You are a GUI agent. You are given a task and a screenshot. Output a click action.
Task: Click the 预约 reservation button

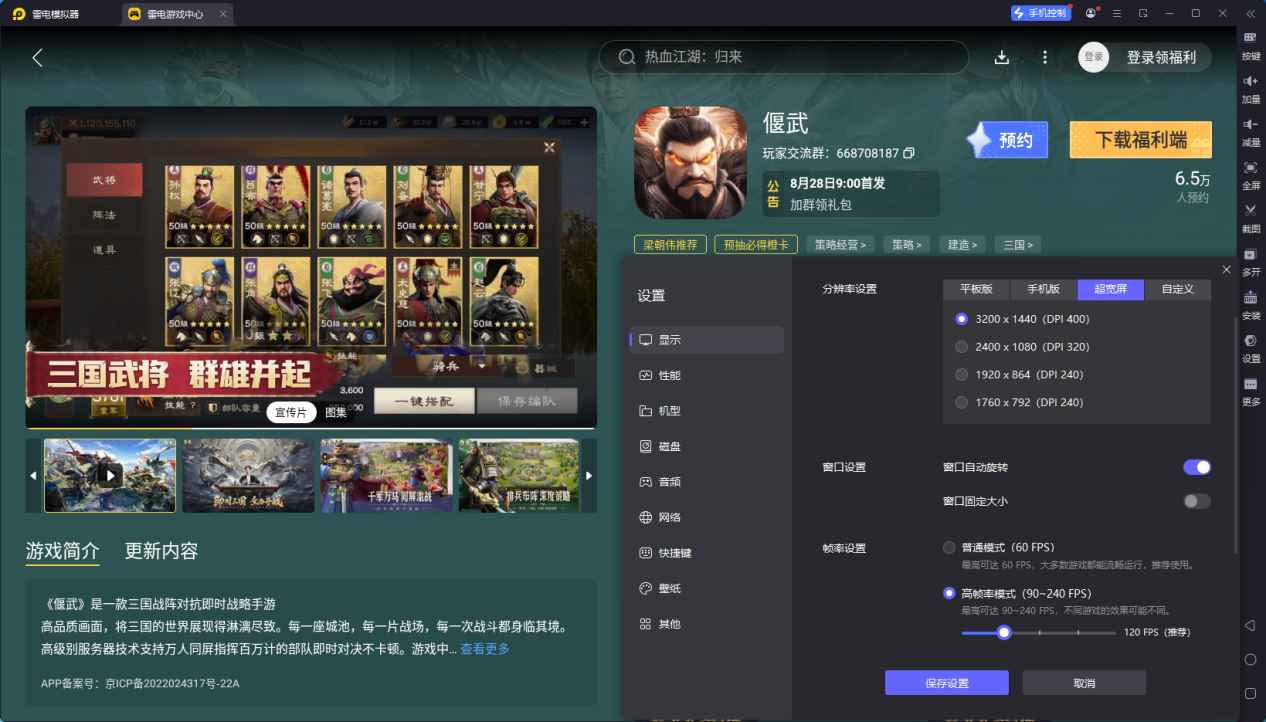pyautogui.click(x=1007, y=140)
